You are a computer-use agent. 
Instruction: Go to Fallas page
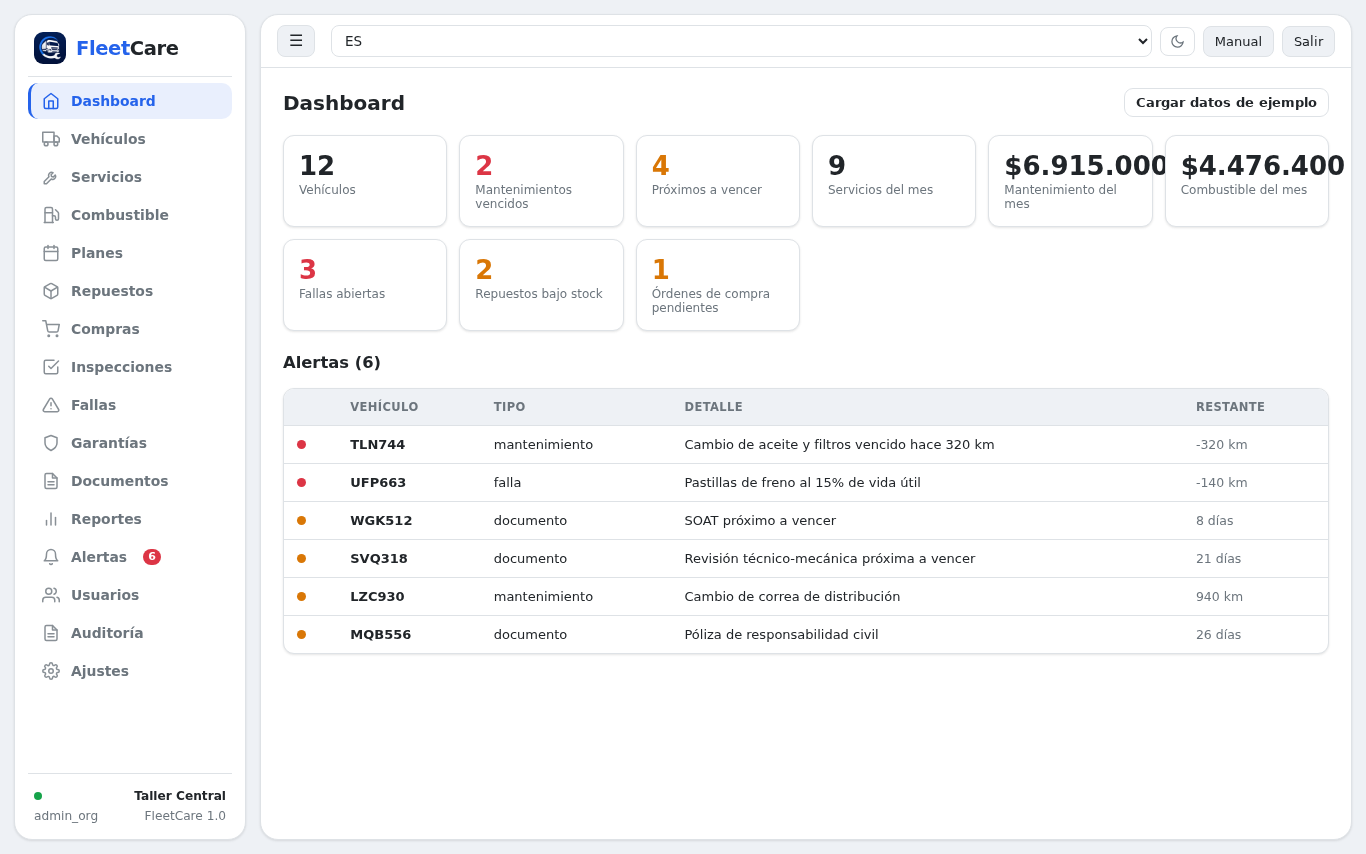point(130,405)
